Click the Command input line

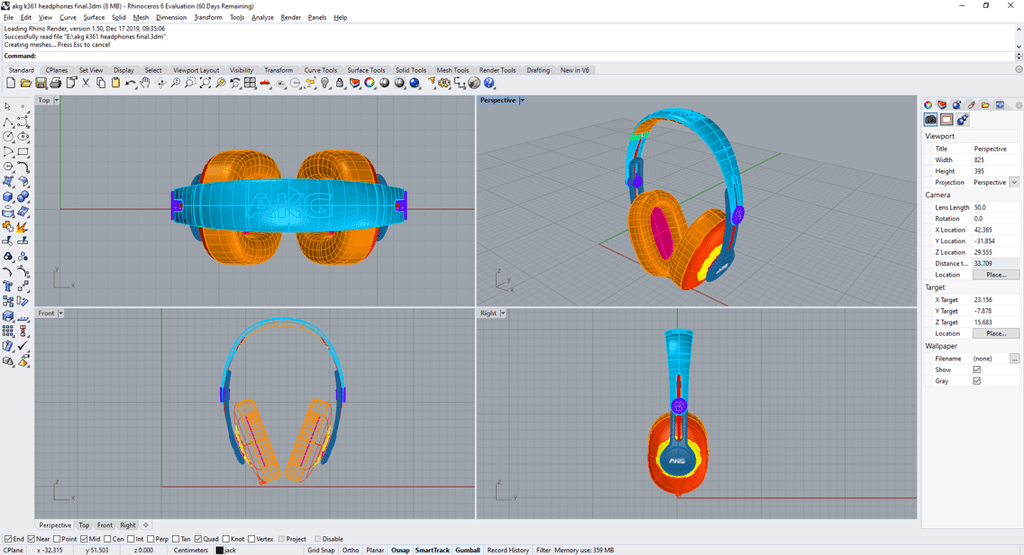click(x=509, y=56)
